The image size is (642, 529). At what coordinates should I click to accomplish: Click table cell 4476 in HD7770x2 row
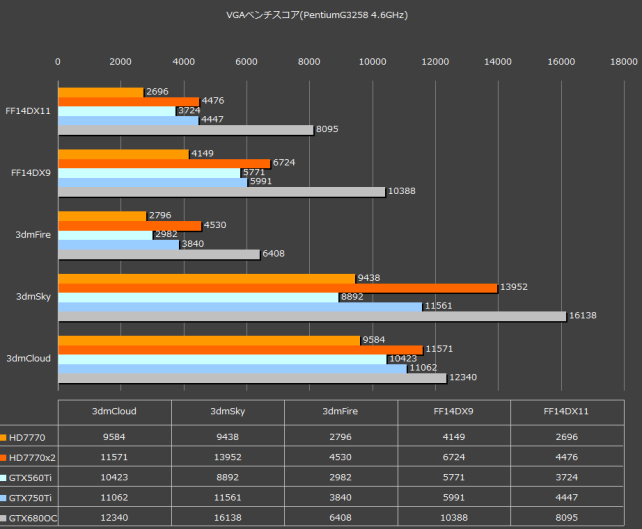[567, 457]
